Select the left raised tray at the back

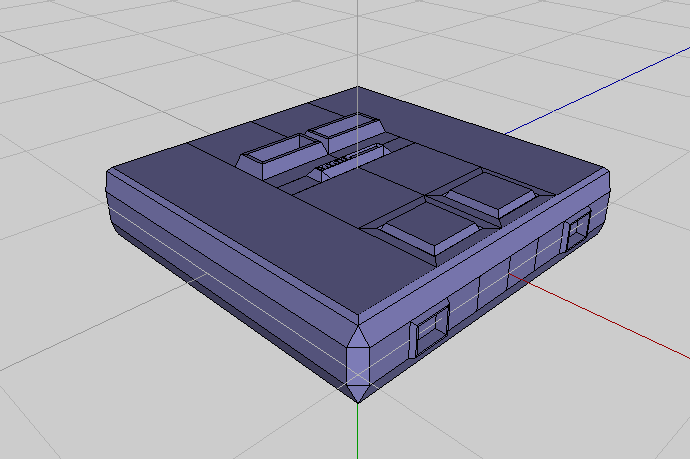click(x=282, y=157)
